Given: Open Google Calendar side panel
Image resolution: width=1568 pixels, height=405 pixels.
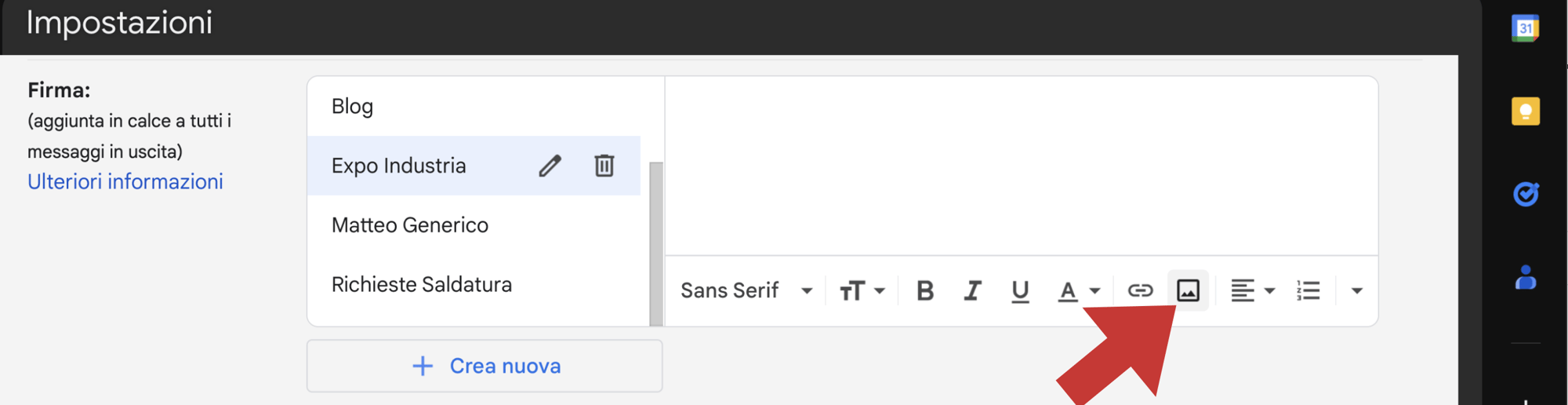Looking at the screenshot, I should 1525,28.
